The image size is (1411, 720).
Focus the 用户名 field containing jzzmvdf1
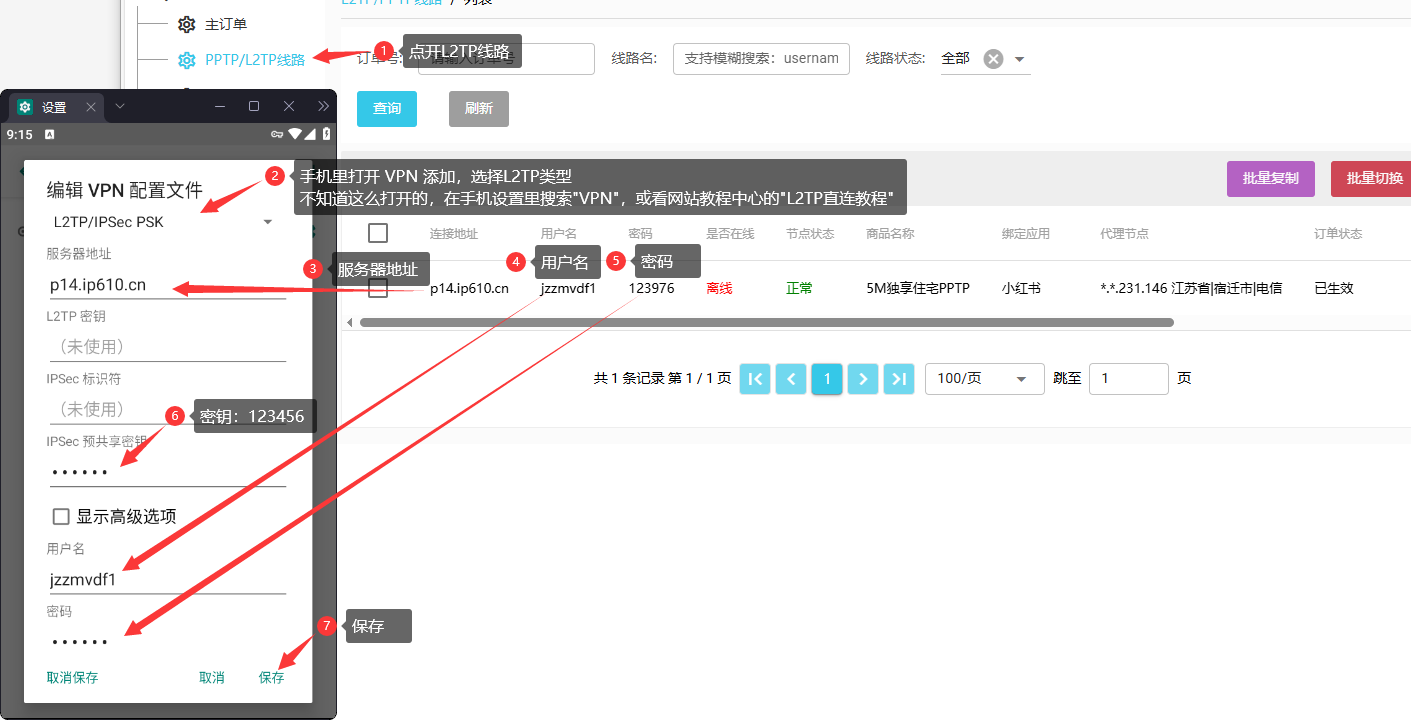[x=167, y=579]
